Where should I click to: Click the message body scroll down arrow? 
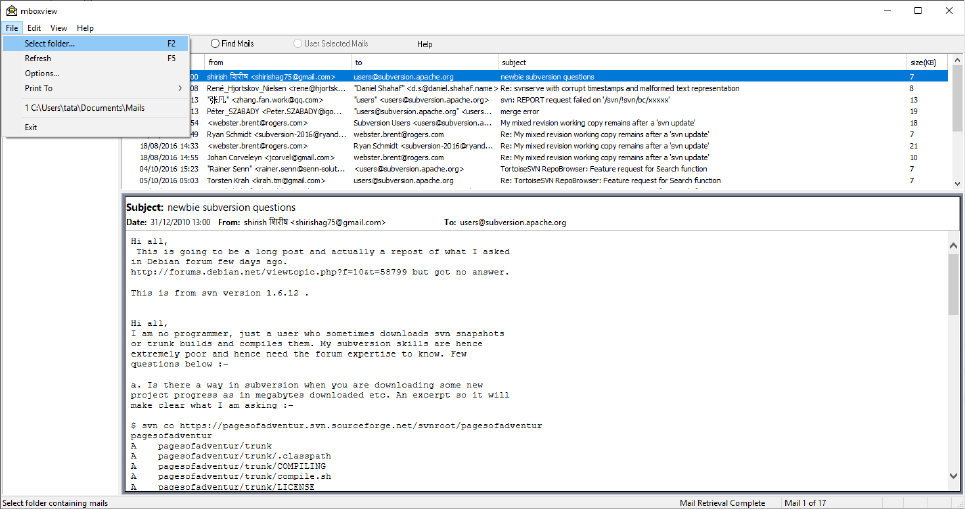click(x=953, y=476)
